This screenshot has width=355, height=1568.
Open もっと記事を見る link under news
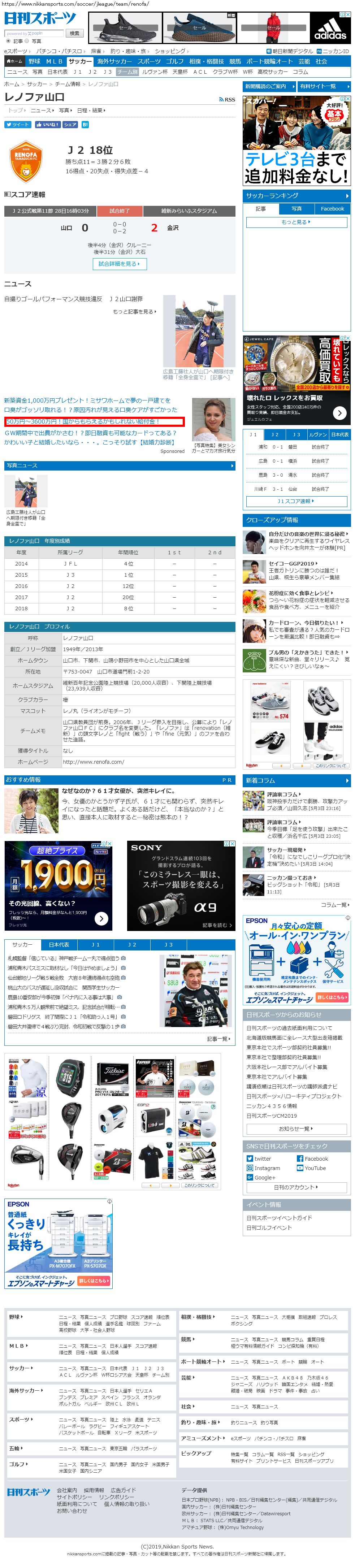click(x=135, y=312)
